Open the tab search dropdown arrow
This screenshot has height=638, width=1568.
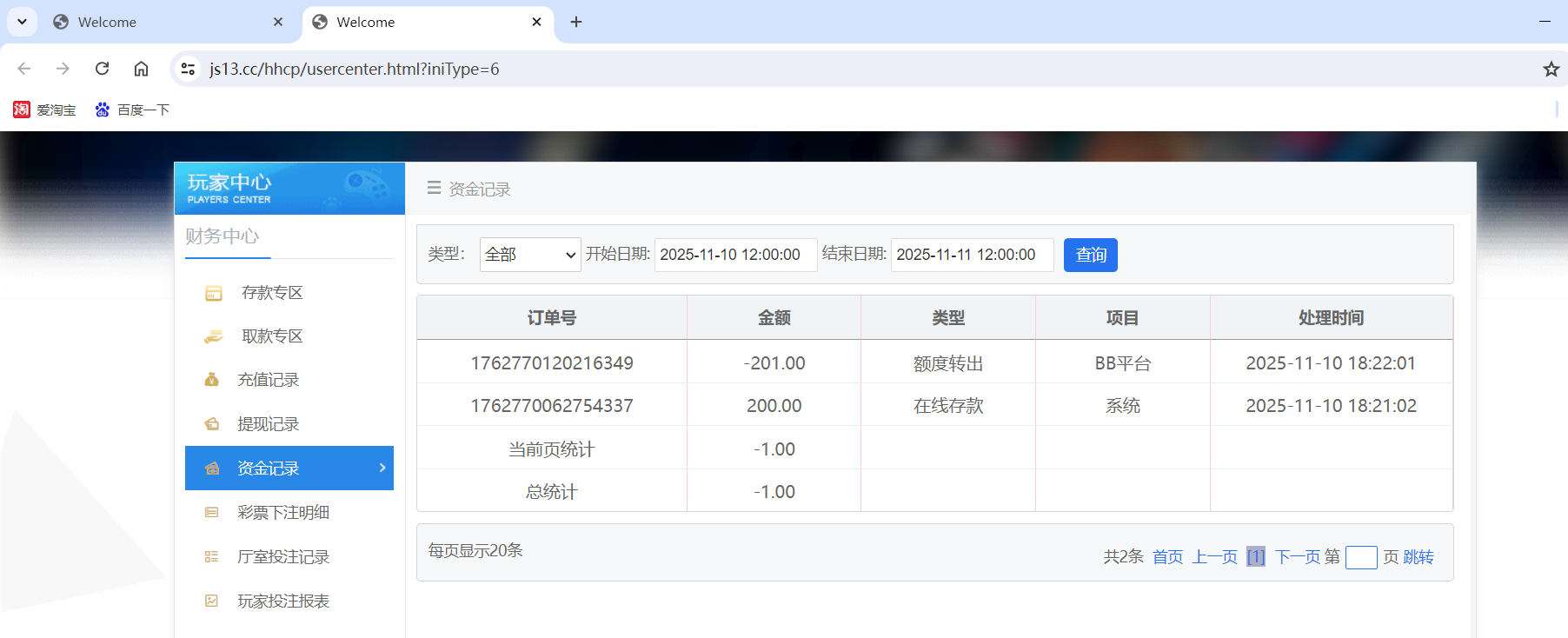pyautogui.click(x=22, y=22)
